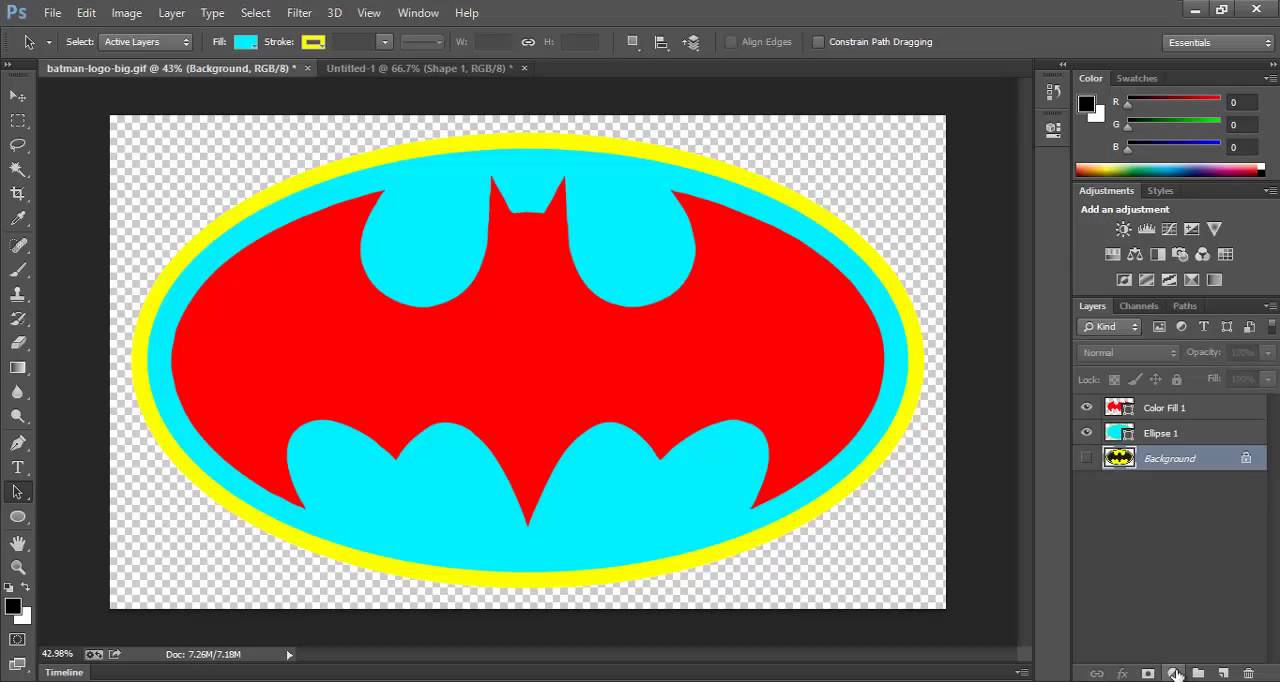Viewport: 1280px width, 682px height.
Task: Click the layer styles fx icon
Action: pos(1122,674)
